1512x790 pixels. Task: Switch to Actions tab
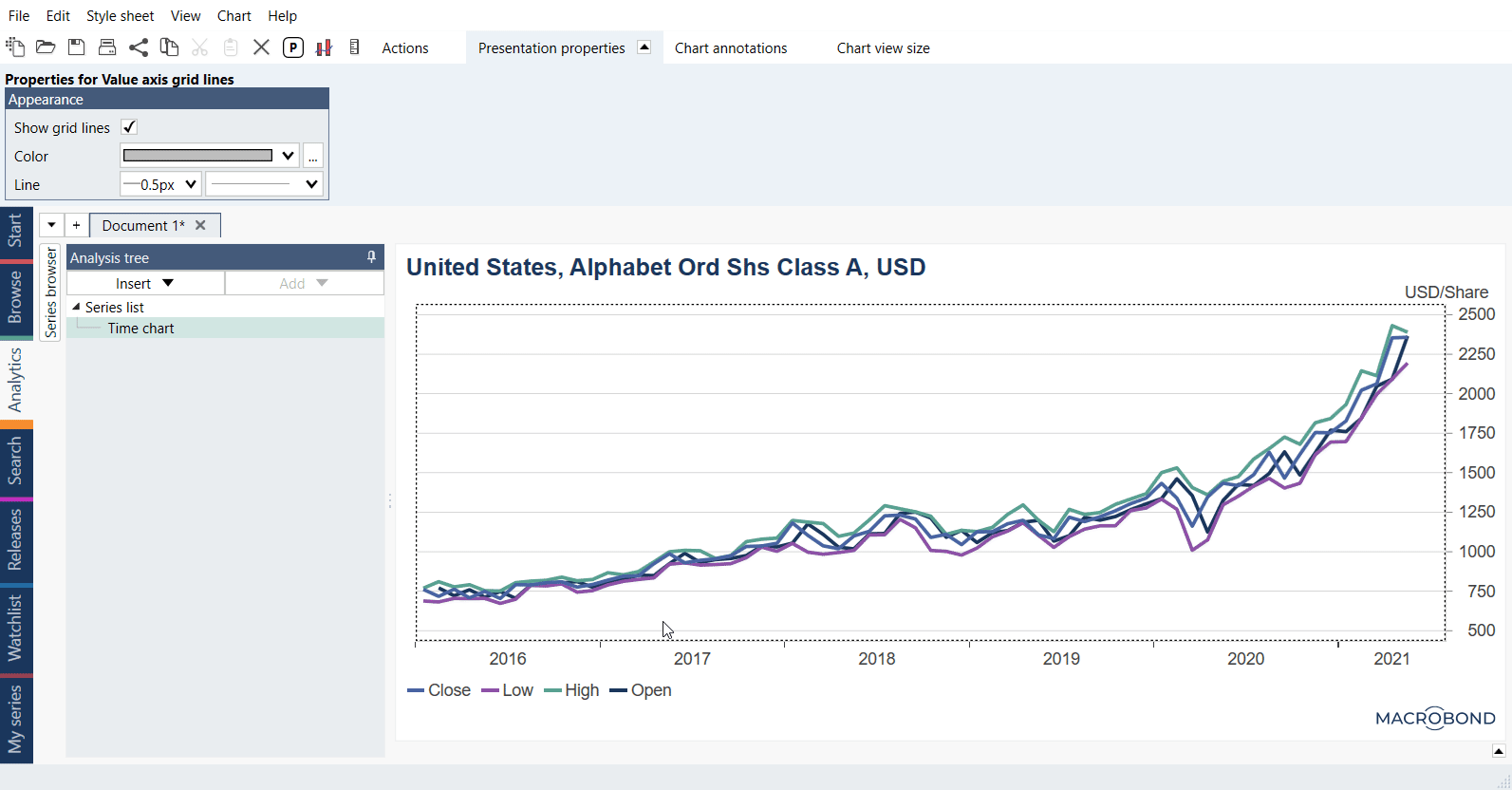click(405, 47)
